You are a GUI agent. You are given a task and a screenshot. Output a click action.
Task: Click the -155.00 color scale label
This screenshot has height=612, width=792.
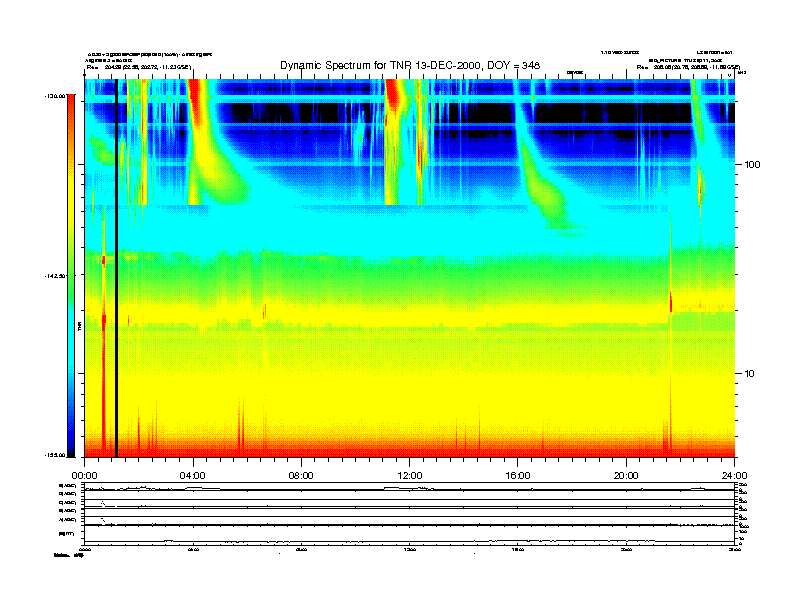pyautogui.click(x=55, y=455)
